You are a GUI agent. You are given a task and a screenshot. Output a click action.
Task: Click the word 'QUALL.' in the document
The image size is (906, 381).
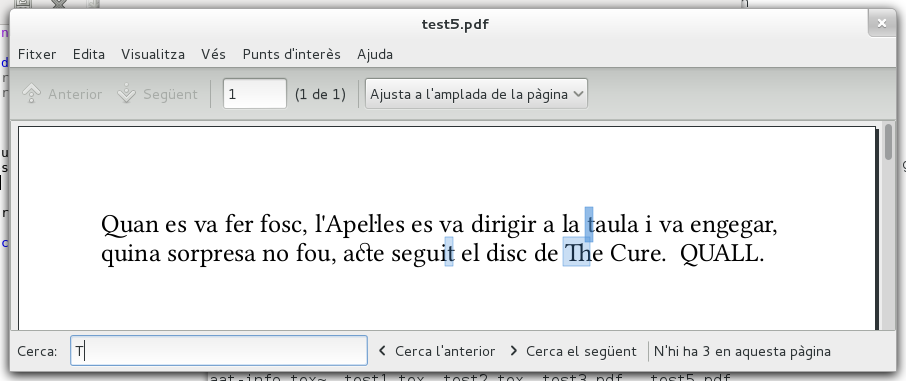(722, 253)
